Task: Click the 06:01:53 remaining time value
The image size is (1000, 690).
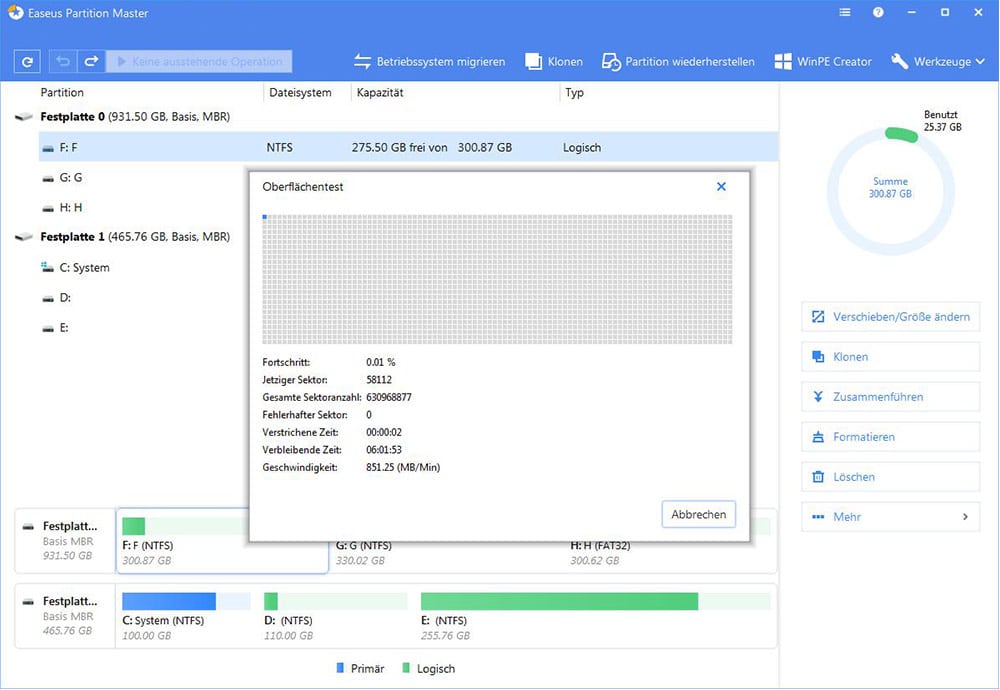Action: (384, 450)
